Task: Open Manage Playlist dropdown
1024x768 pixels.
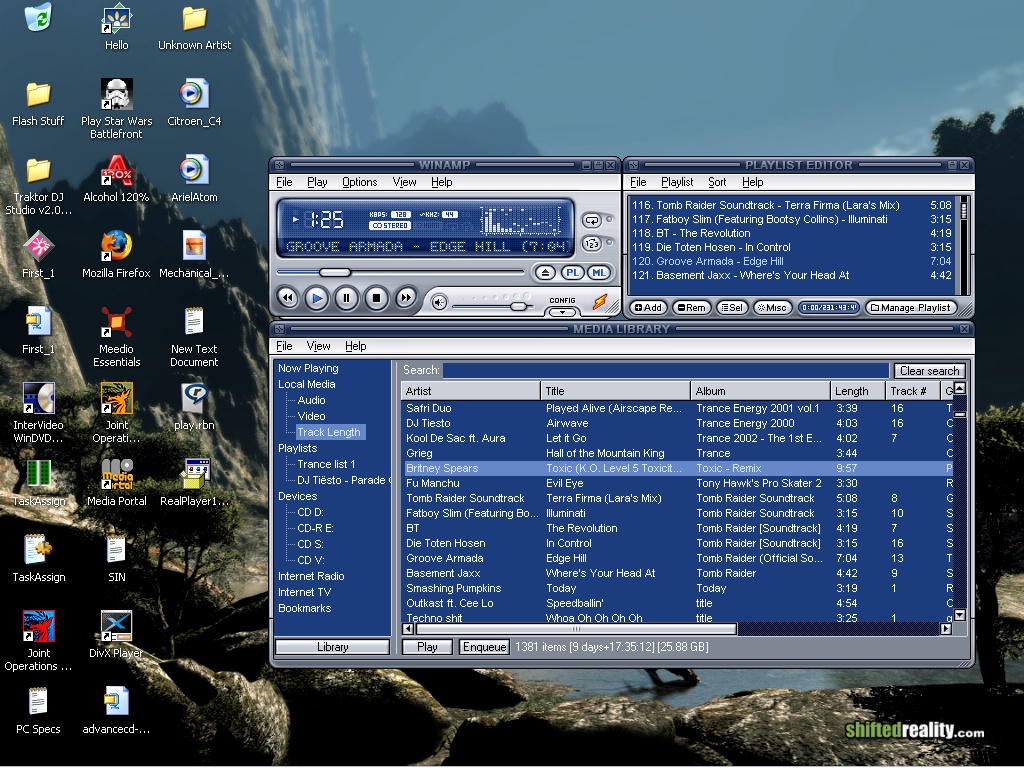Action: (911, 308)
